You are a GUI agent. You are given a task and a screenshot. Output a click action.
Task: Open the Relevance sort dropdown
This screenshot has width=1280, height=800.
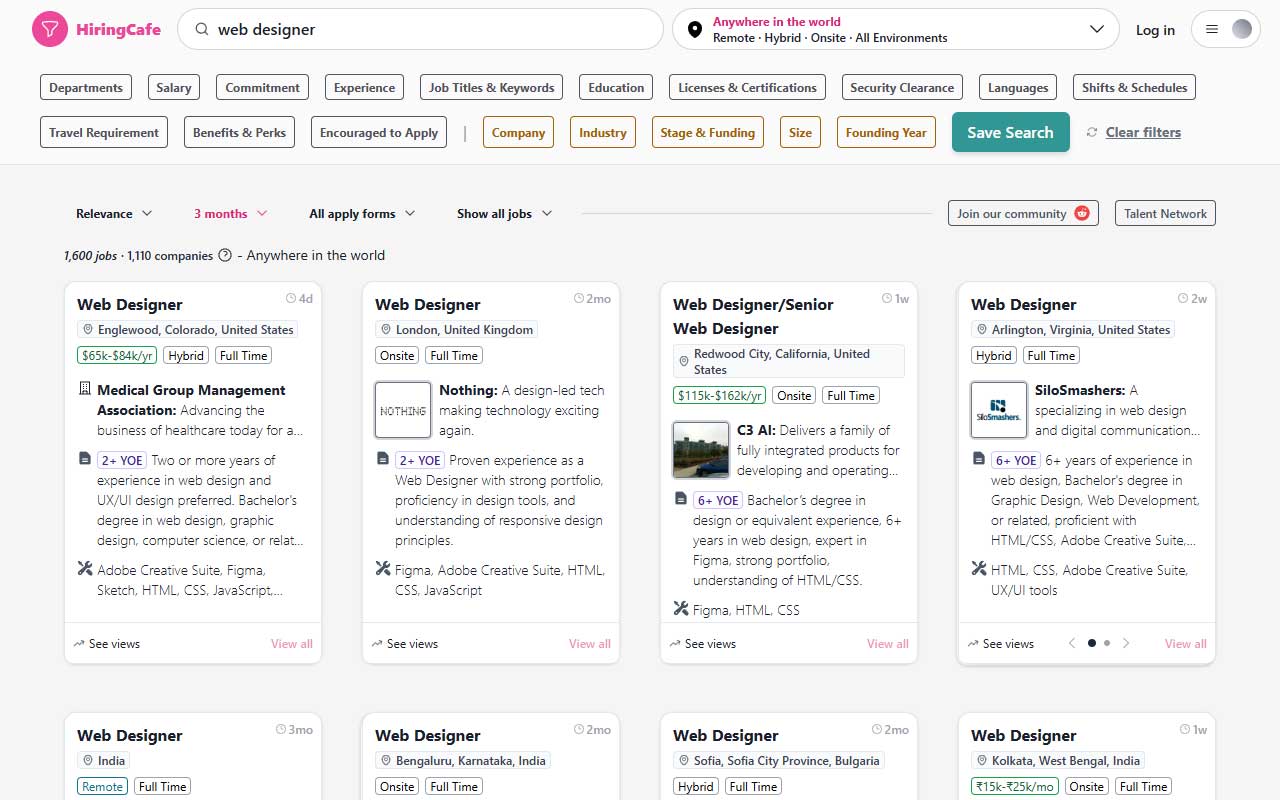(x=114, y=213)
